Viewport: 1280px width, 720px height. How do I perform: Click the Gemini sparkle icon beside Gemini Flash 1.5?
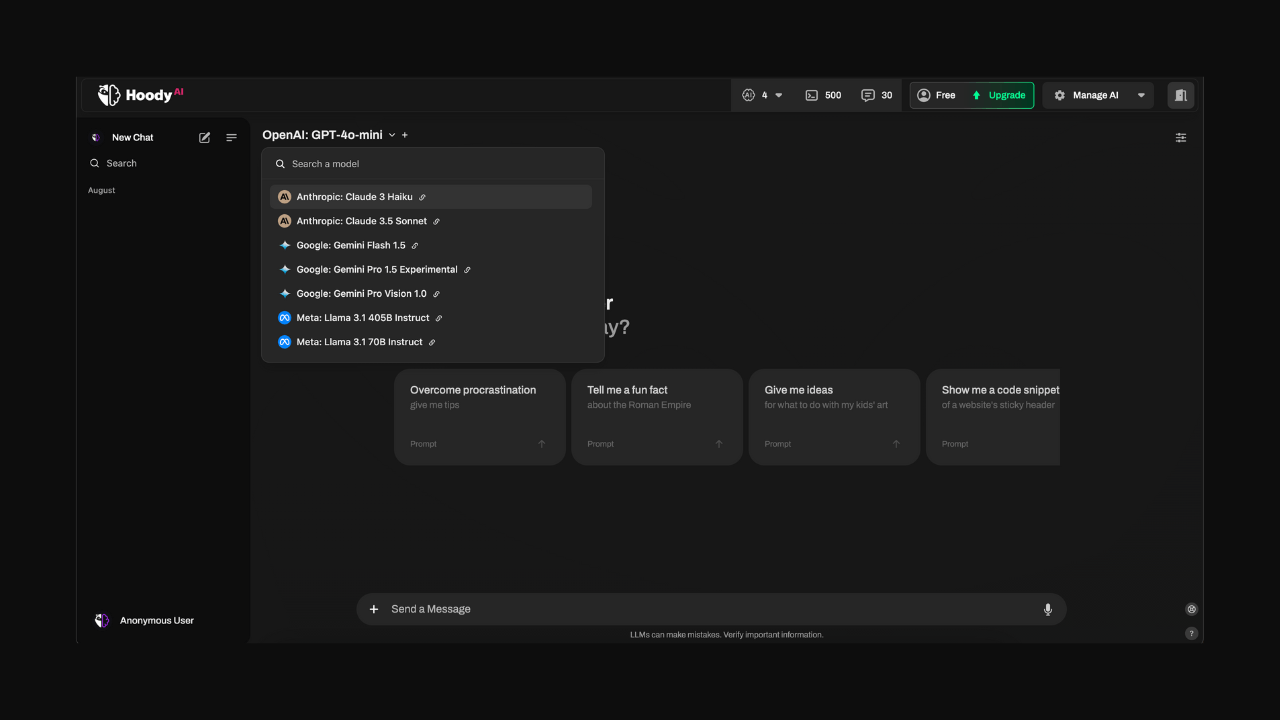tap(284, 245)
